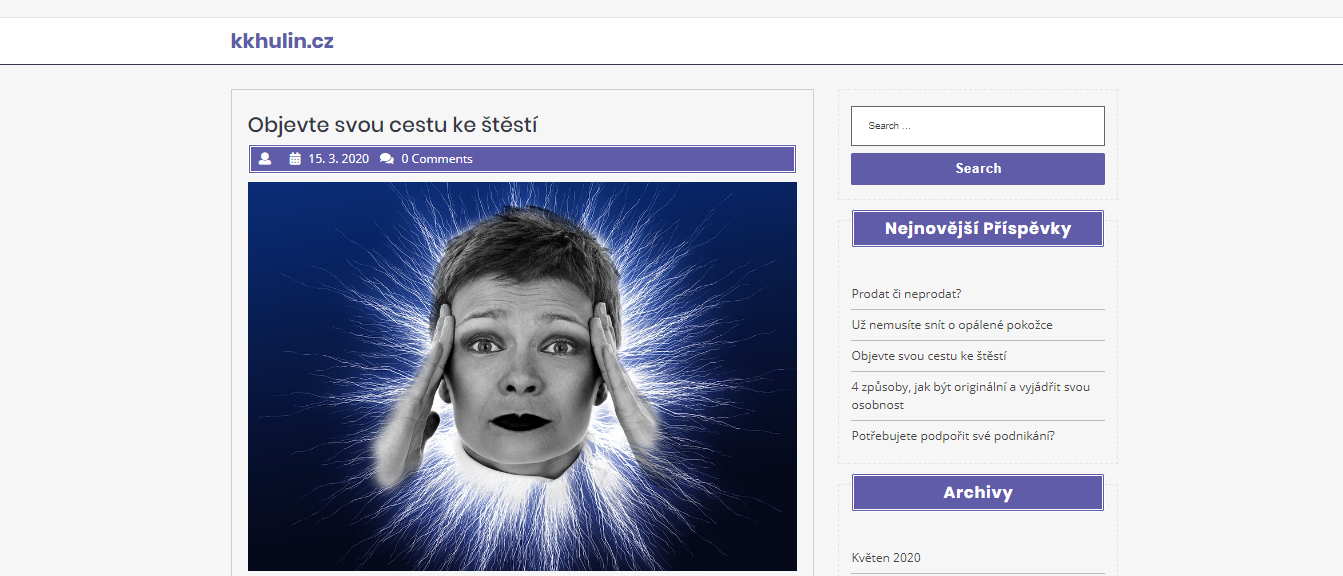Open the 0 Comments link

(x=437, y=158)
